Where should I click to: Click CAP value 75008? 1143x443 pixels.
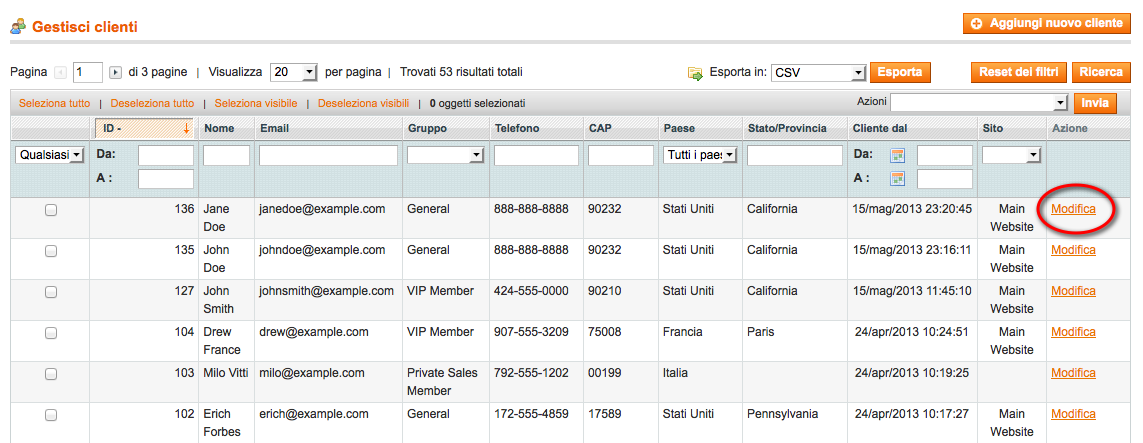pyautogui.click(x=605, y=332)
